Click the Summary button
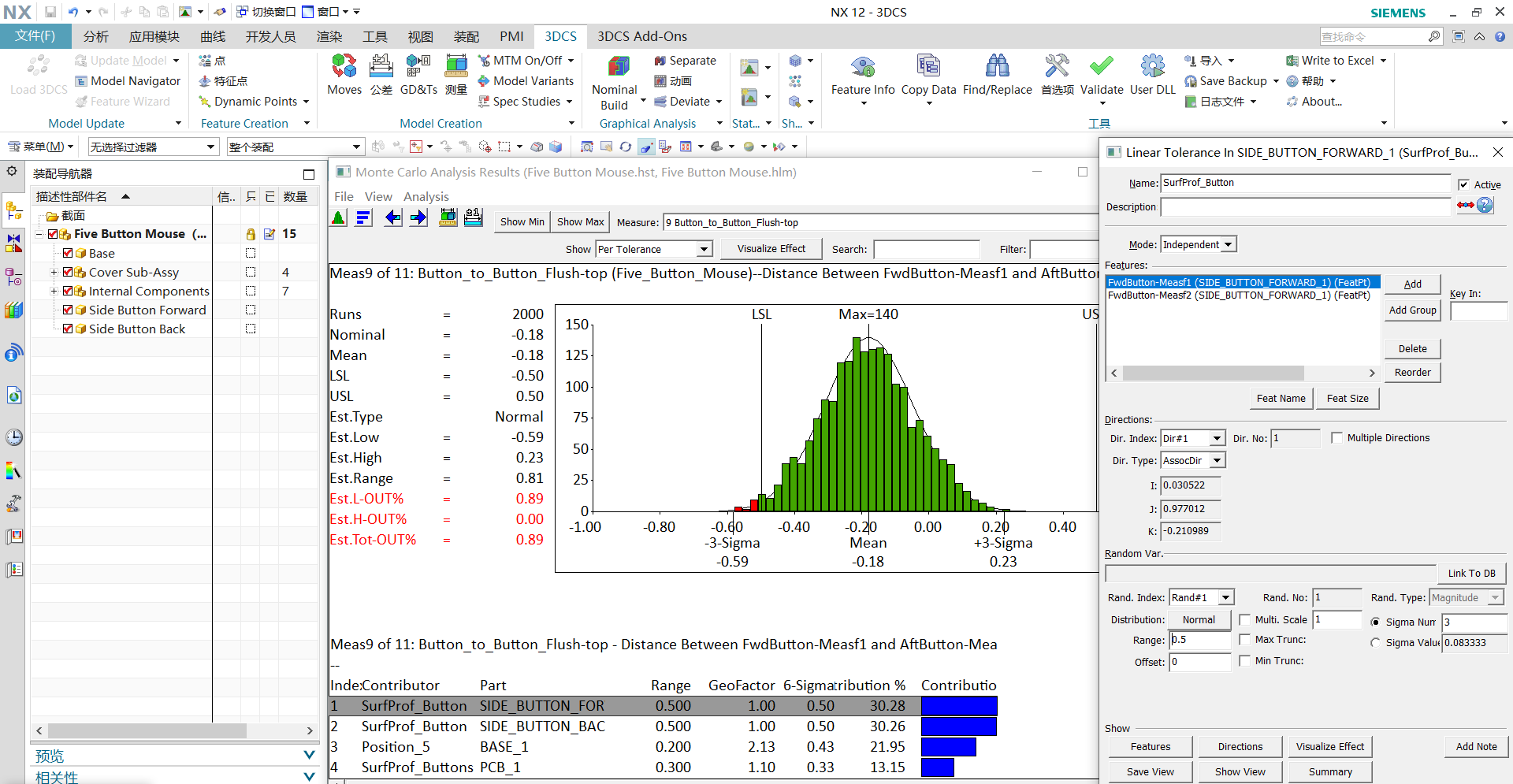The width and height of the screenshot is (1513, 784). pyautogui.click(x=1330, y=771)
